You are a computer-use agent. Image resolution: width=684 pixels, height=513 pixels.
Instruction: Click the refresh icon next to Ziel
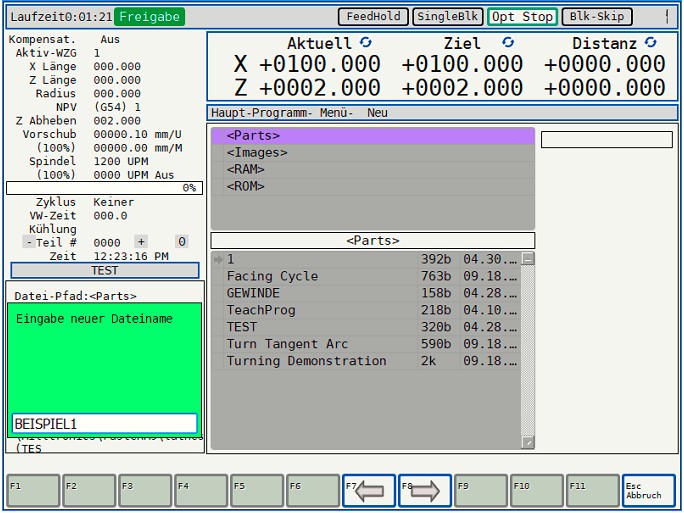[x=508, y=42]
